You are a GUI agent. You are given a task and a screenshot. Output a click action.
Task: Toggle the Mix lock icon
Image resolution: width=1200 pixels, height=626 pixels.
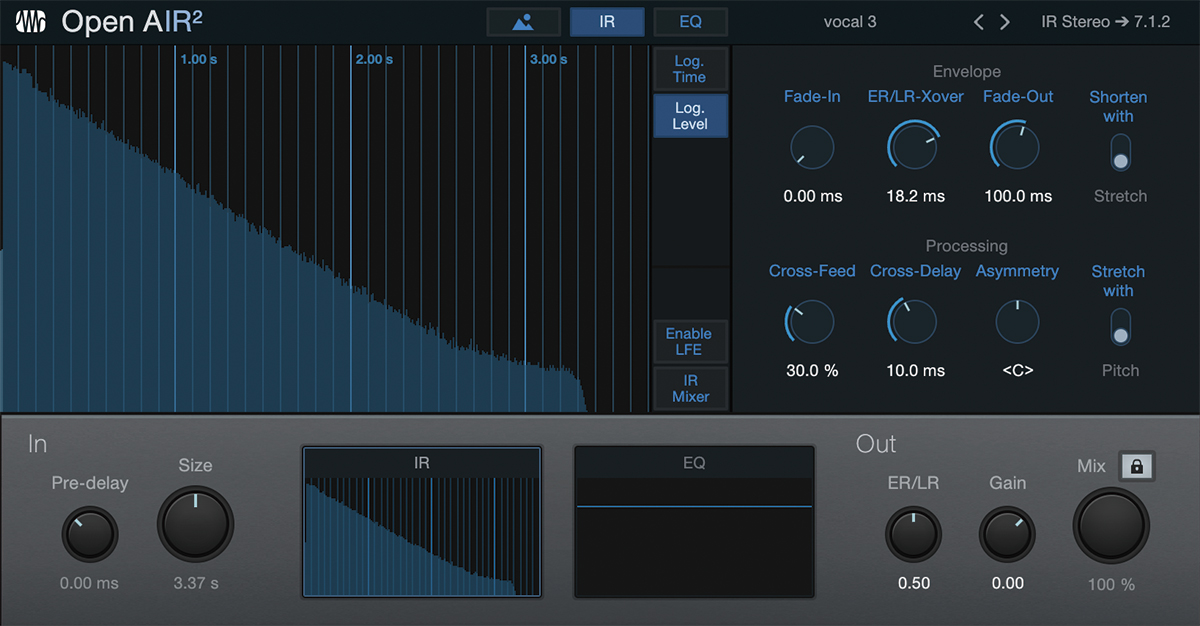pos(1138,466)
